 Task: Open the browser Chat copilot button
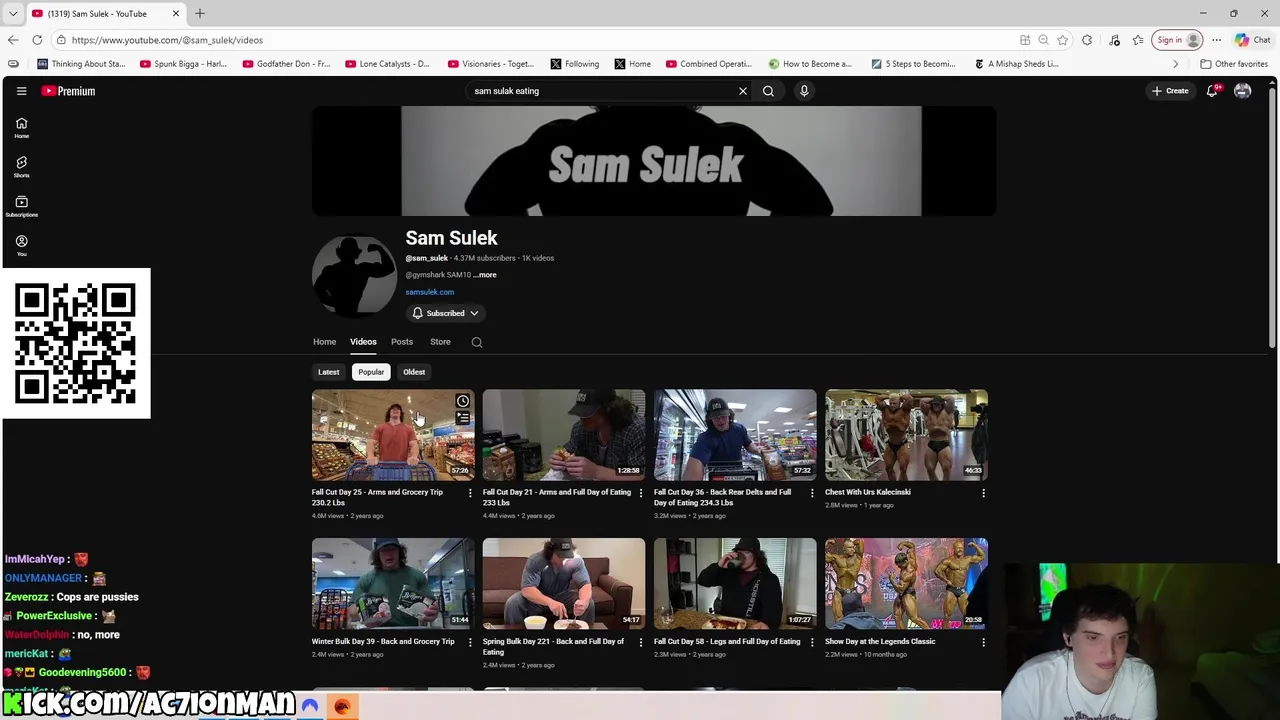click(1253, 40)
